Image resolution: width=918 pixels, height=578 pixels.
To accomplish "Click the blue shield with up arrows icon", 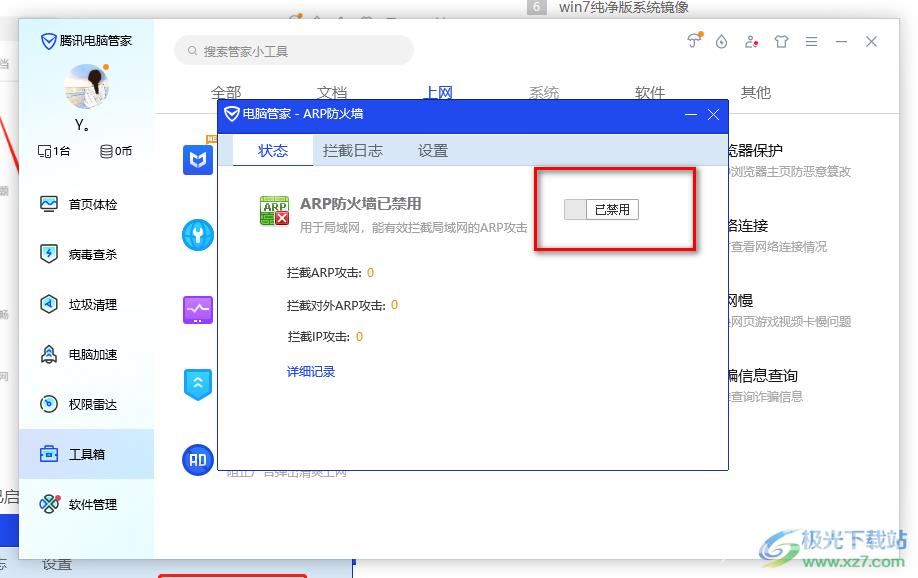I will tap(198, 384).
